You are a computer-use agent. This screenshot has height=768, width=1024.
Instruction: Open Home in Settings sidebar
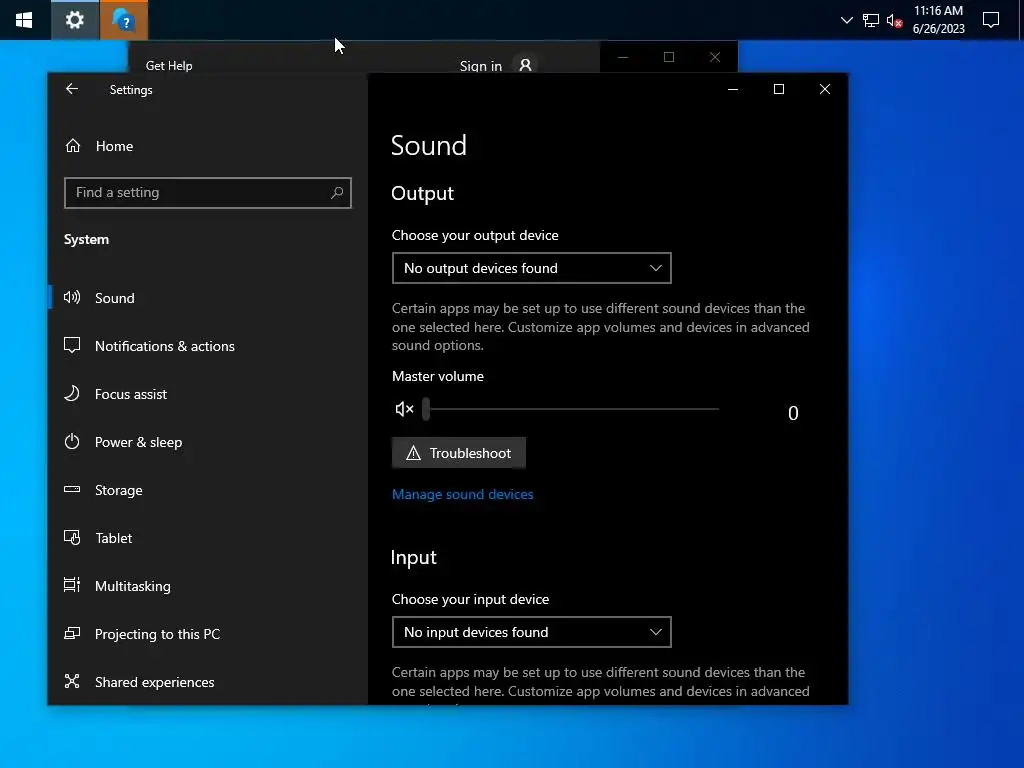coord(114,146)
